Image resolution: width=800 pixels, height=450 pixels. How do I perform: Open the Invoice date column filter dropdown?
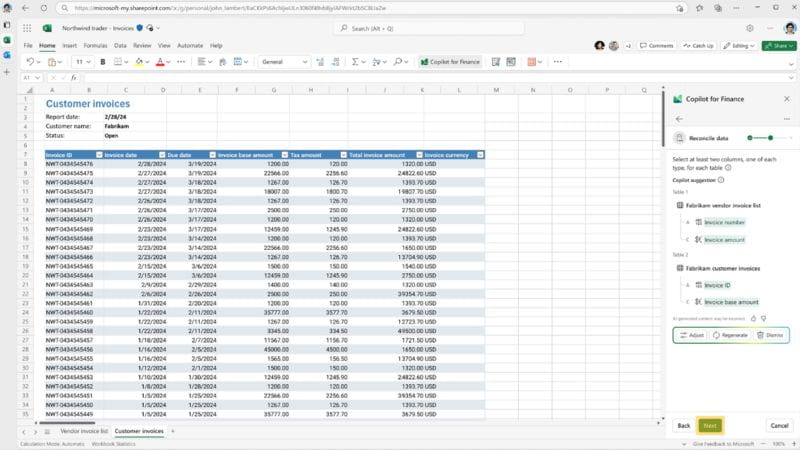click(162, 155)
